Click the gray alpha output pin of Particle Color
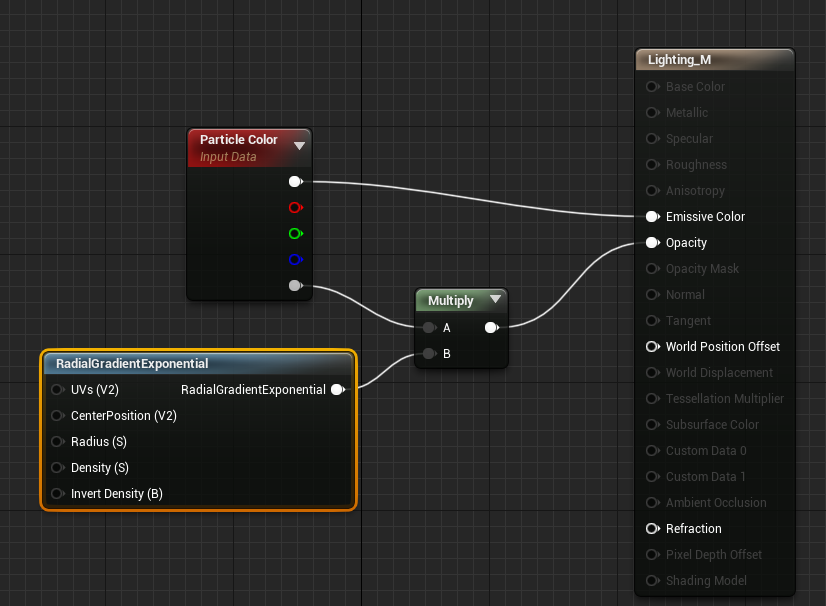 click(296, 286)
